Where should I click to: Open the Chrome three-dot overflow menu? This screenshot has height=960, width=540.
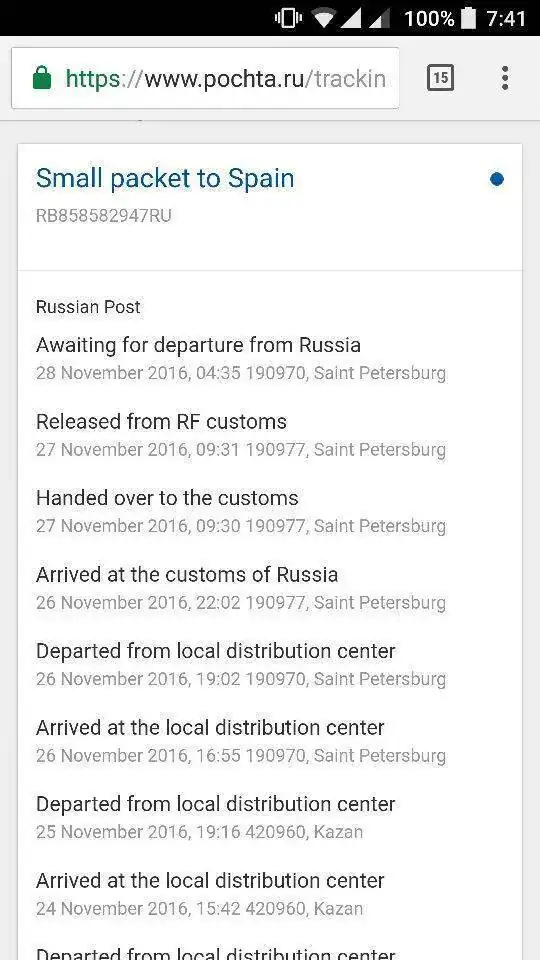(x=504, y=78)
